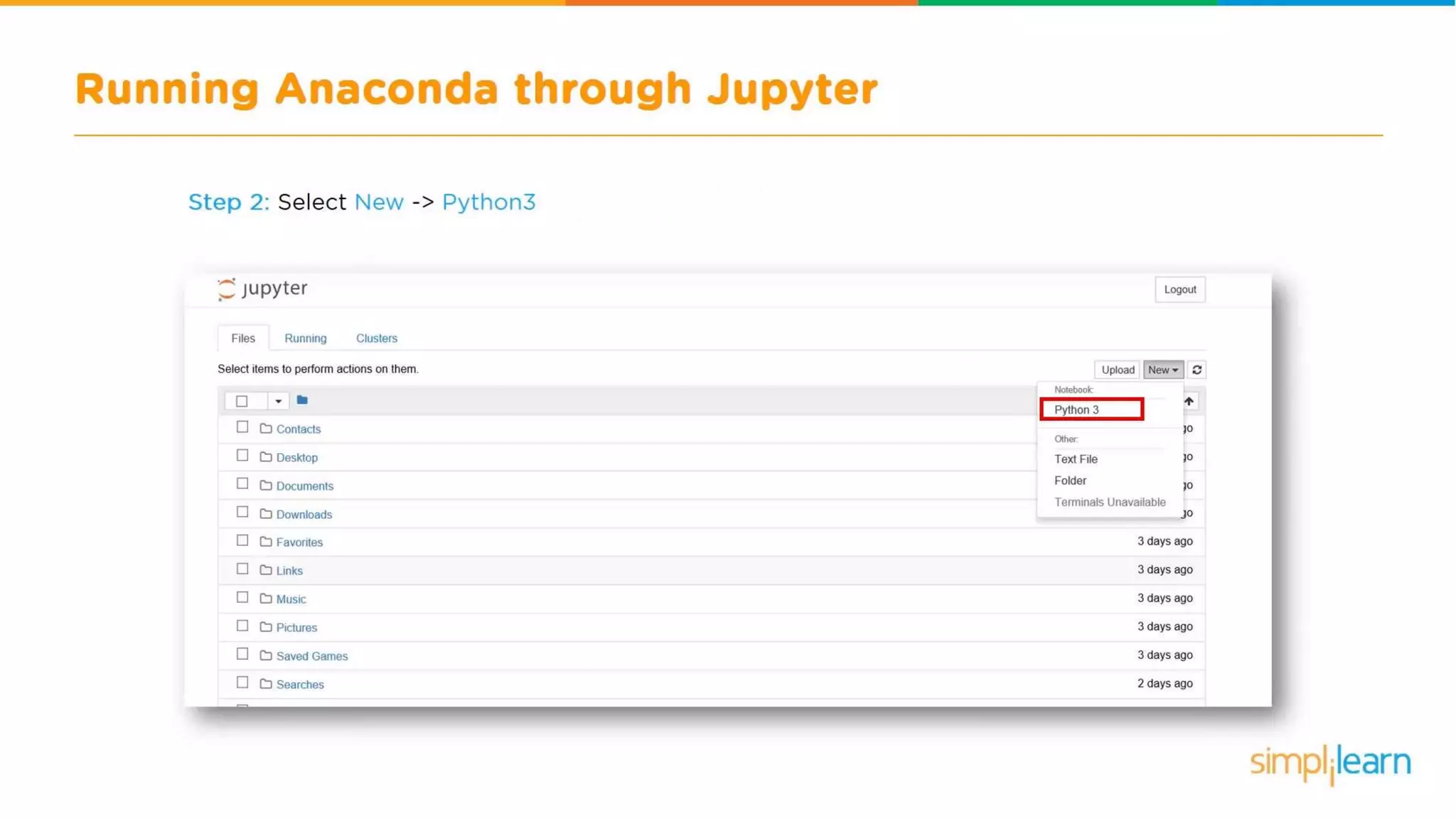Click the Simplilearn logo
Viewport: 1456px width, 819px height.
(x=1330, y=764)
